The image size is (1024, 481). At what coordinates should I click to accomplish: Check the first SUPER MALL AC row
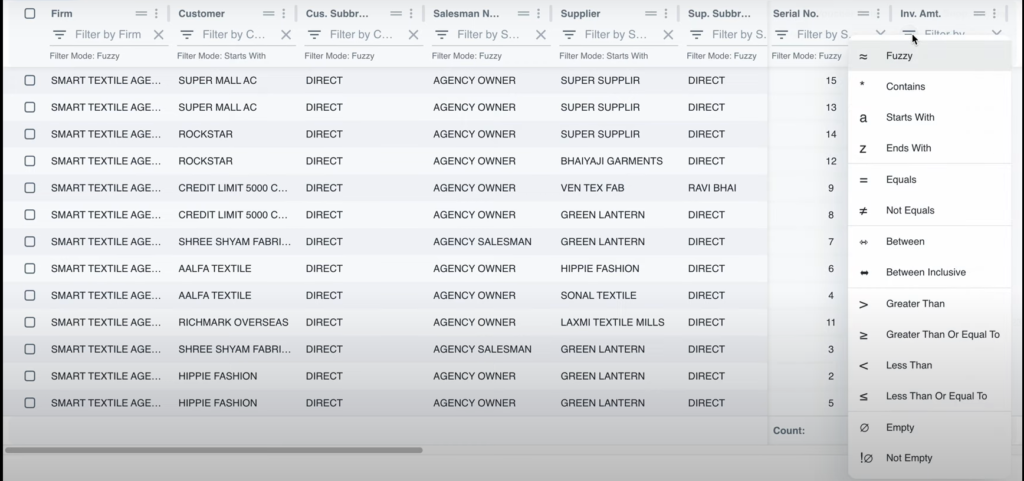point(30,80)
